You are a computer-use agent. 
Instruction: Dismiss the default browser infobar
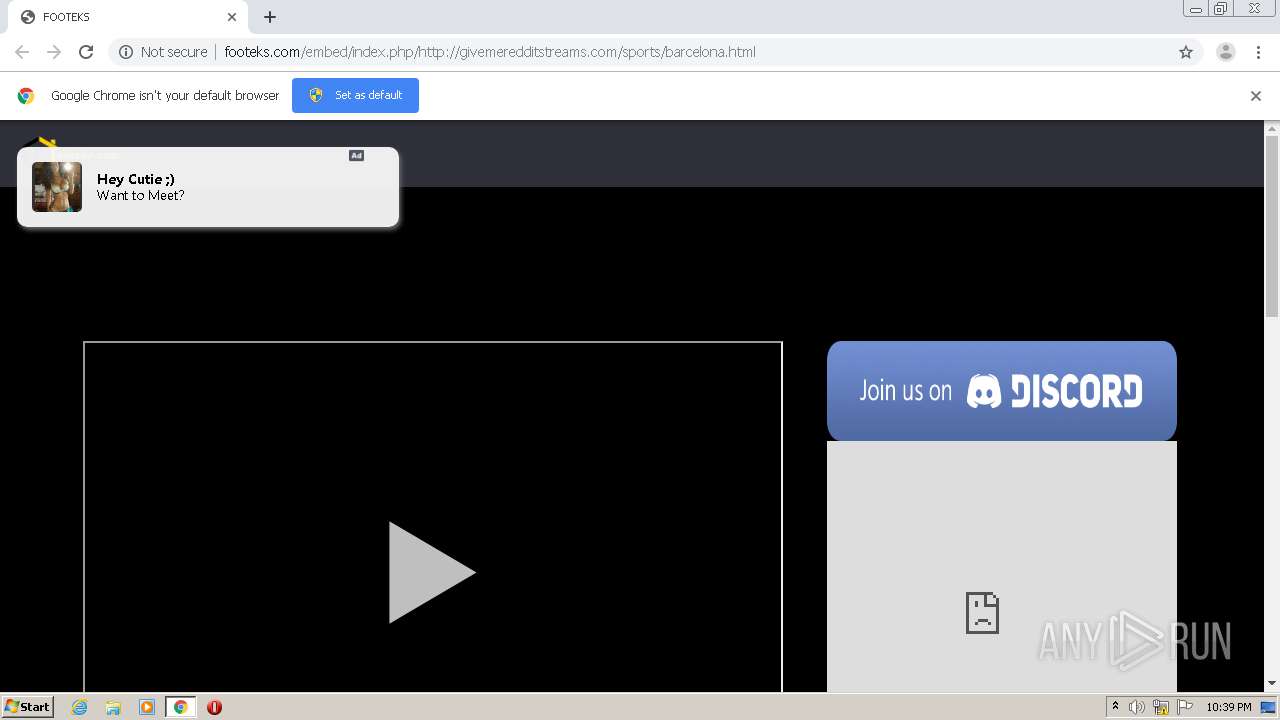coord(1256,96)
